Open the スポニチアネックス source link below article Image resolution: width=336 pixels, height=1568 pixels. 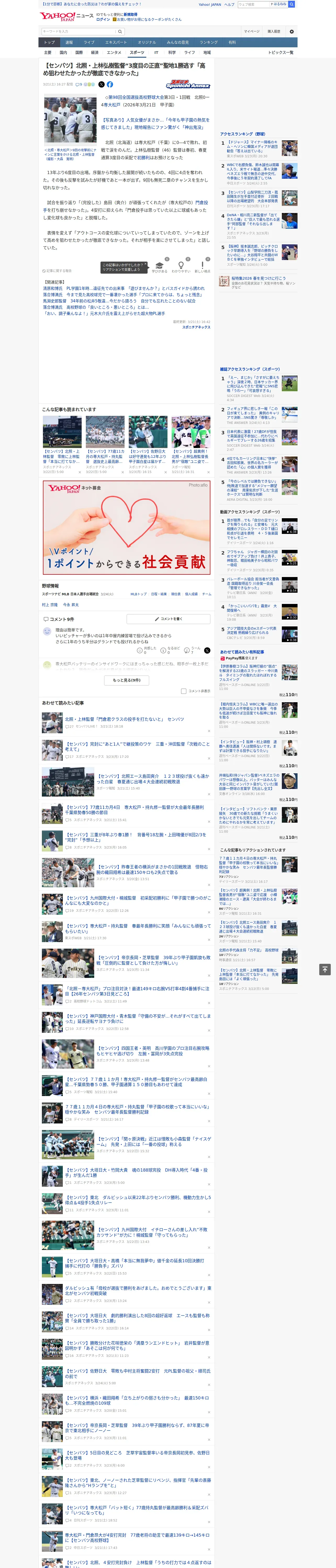[196, 327]
